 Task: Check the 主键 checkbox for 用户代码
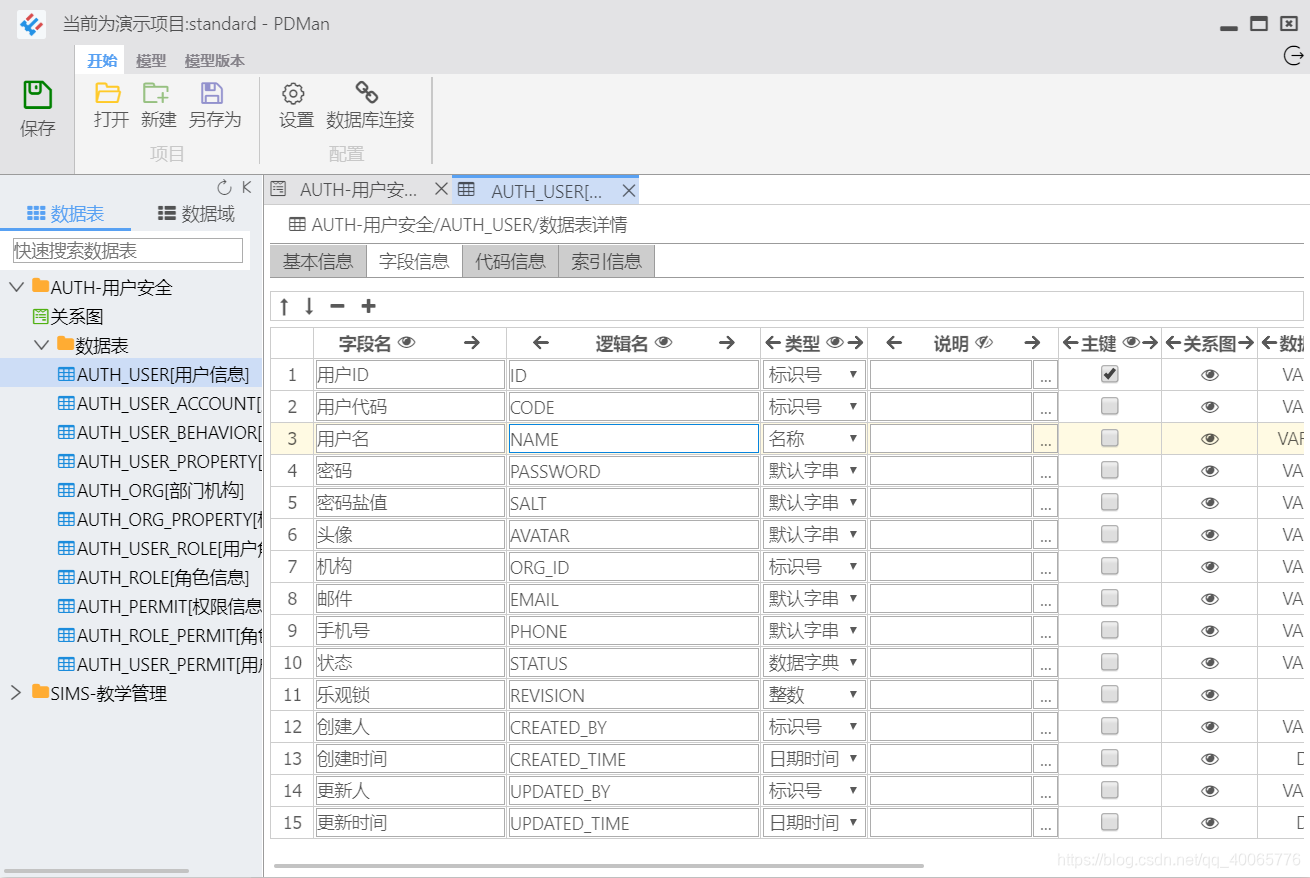[1109, 406]
